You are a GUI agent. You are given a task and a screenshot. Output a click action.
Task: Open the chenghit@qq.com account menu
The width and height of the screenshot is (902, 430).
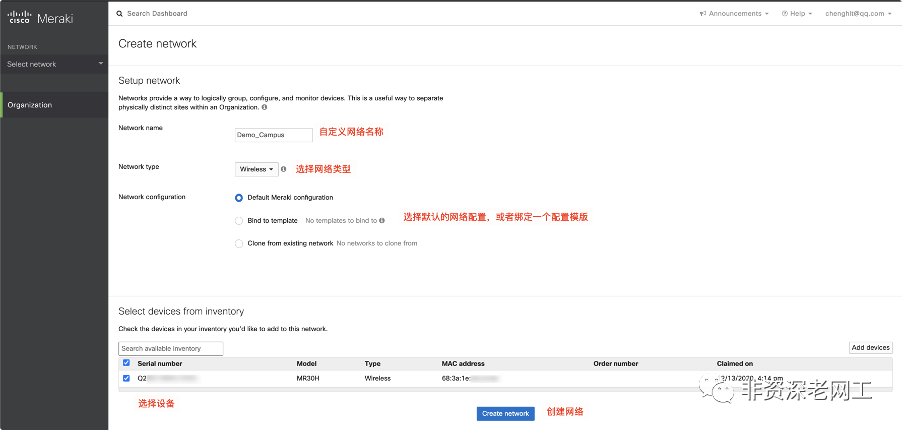pyautogui.click(x=858, y=13)
